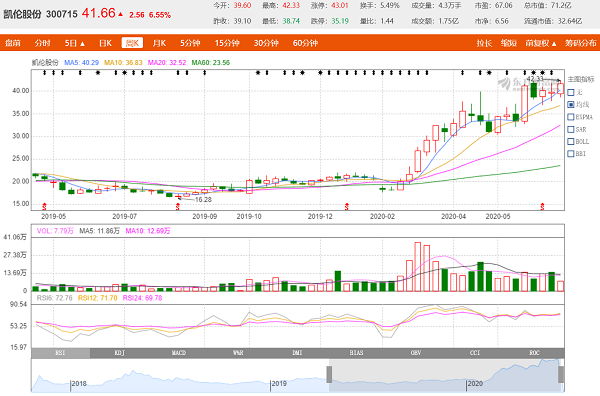600x396 pixels.
Task: Click the 2019 marker in the overview timeline
Action: 279,383
